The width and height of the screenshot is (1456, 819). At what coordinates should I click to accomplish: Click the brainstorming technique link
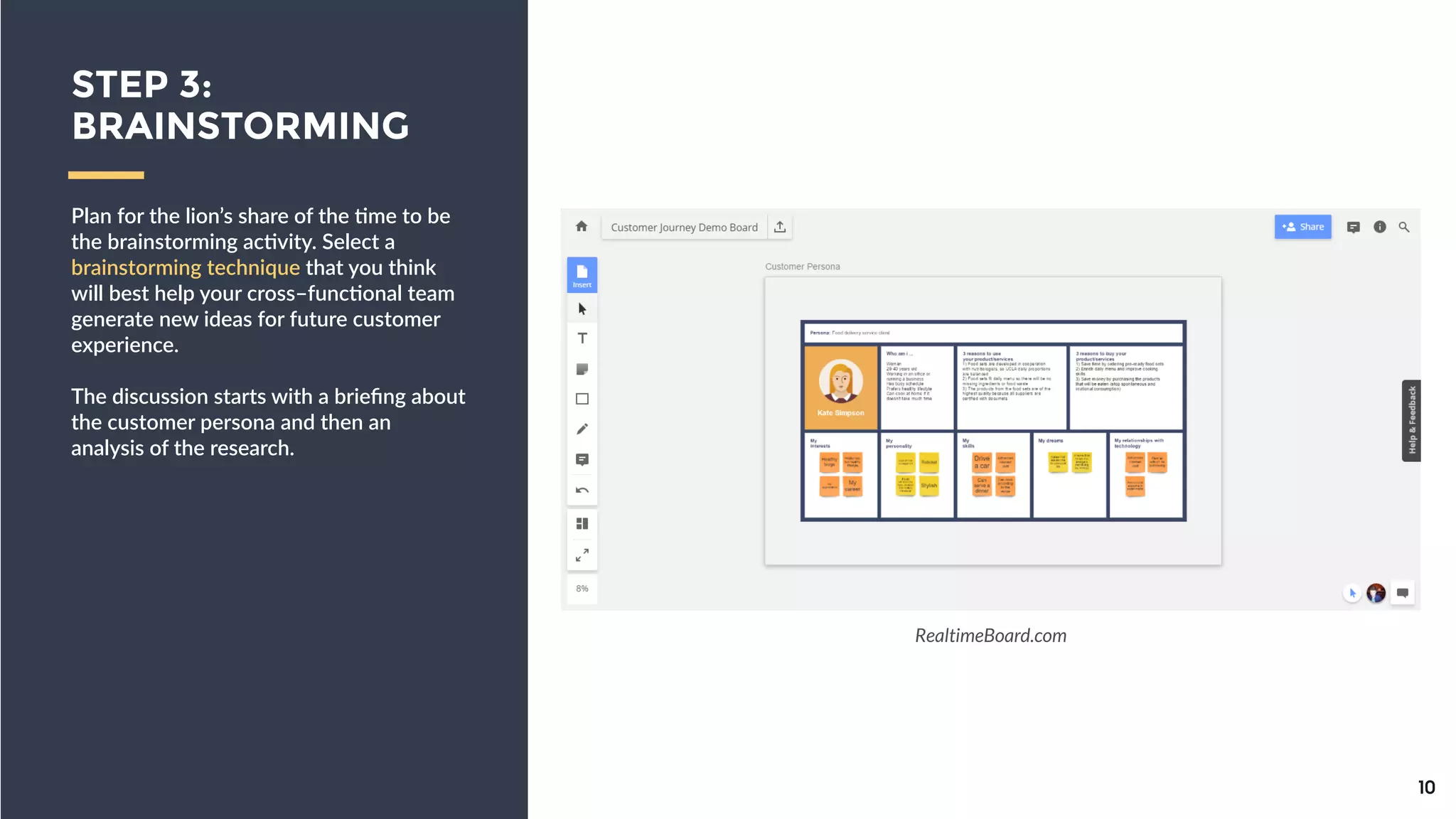pos(186,268)
